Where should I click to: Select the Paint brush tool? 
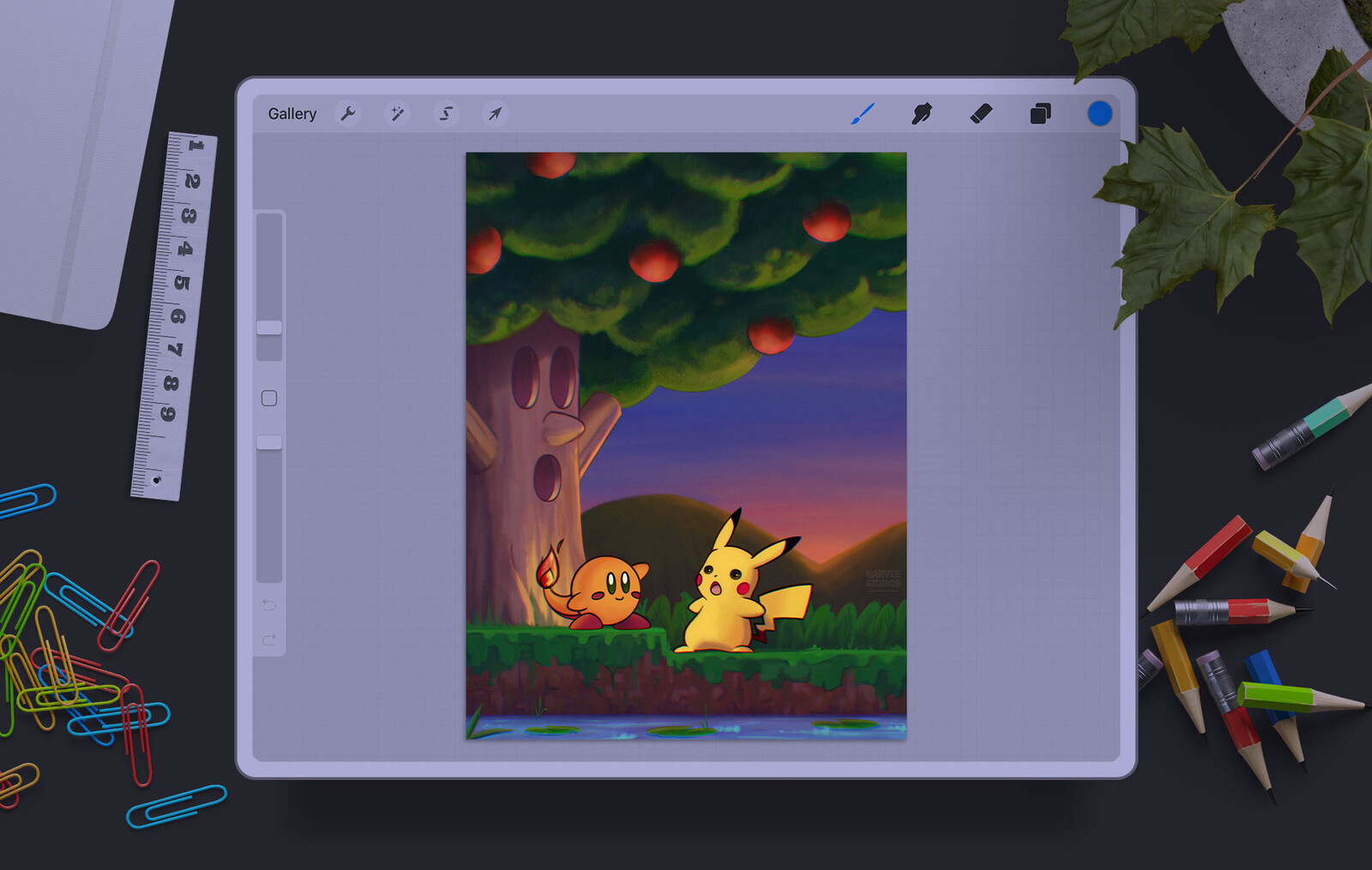863,114
